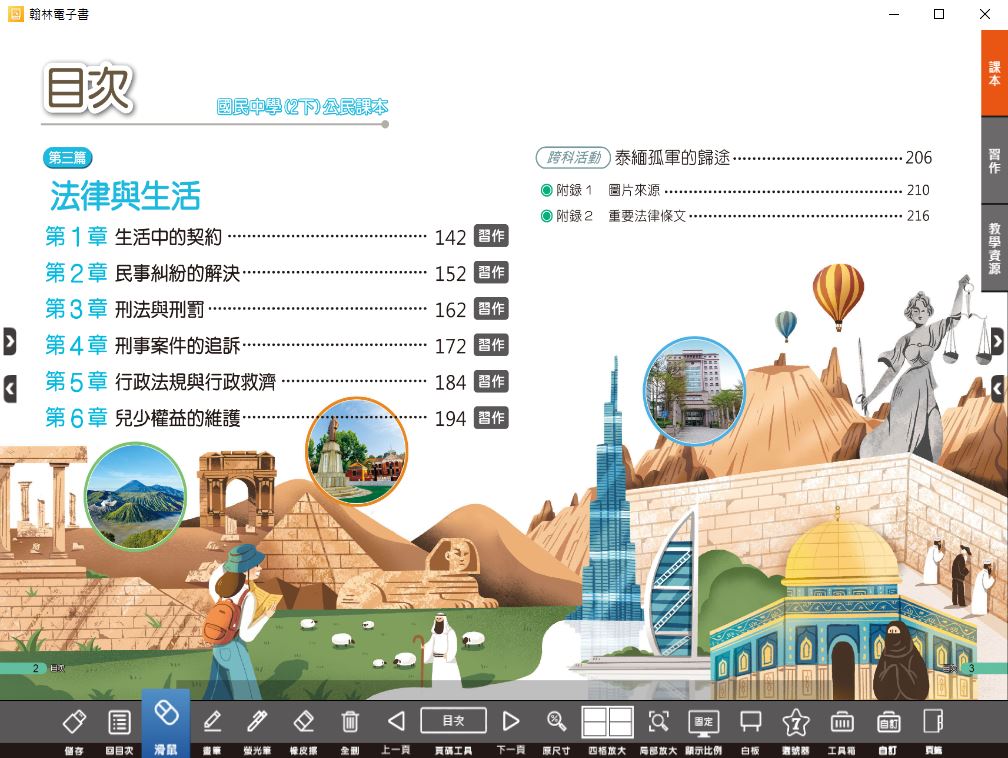Click the volcano mountain circular photo

click(x=136, y=496)
